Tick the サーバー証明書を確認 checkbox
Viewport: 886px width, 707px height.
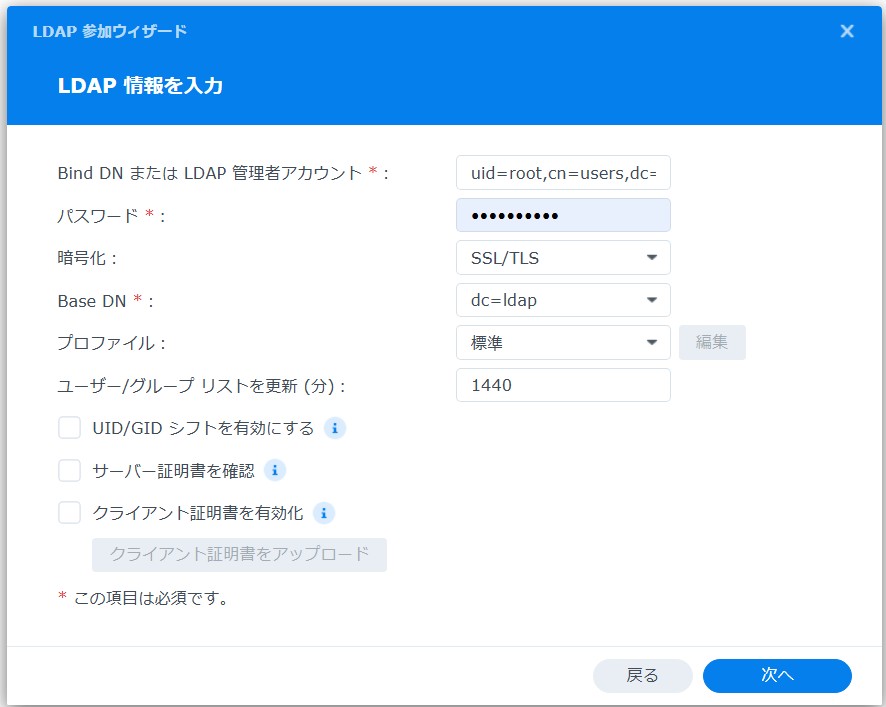[x=69, y=470]
